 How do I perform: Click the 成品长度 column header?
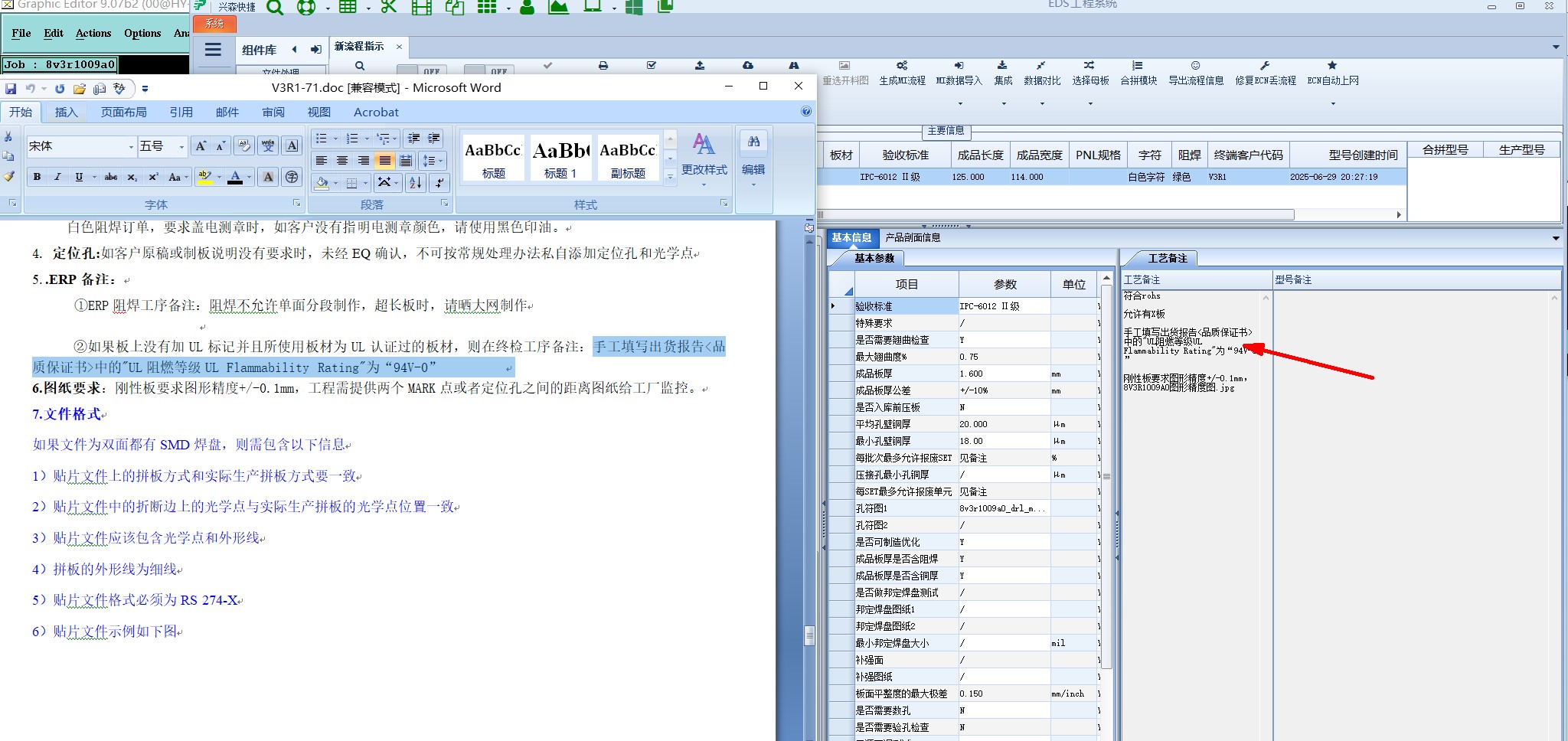pos(980,155)
